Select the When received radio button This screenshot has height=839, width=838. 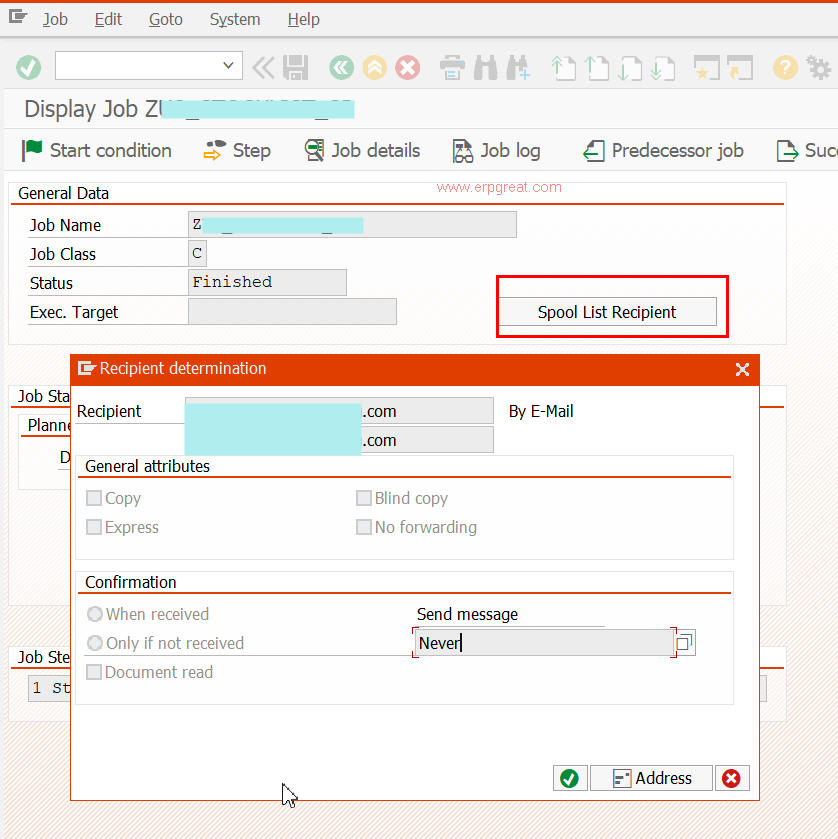click(x=95, y=614)
